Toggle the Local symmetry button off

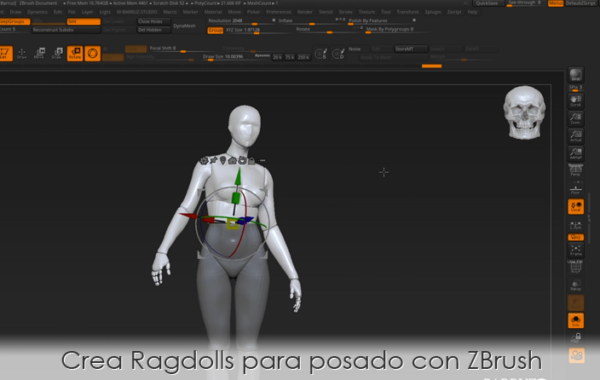pyautogui.click(x=576, y=206)
